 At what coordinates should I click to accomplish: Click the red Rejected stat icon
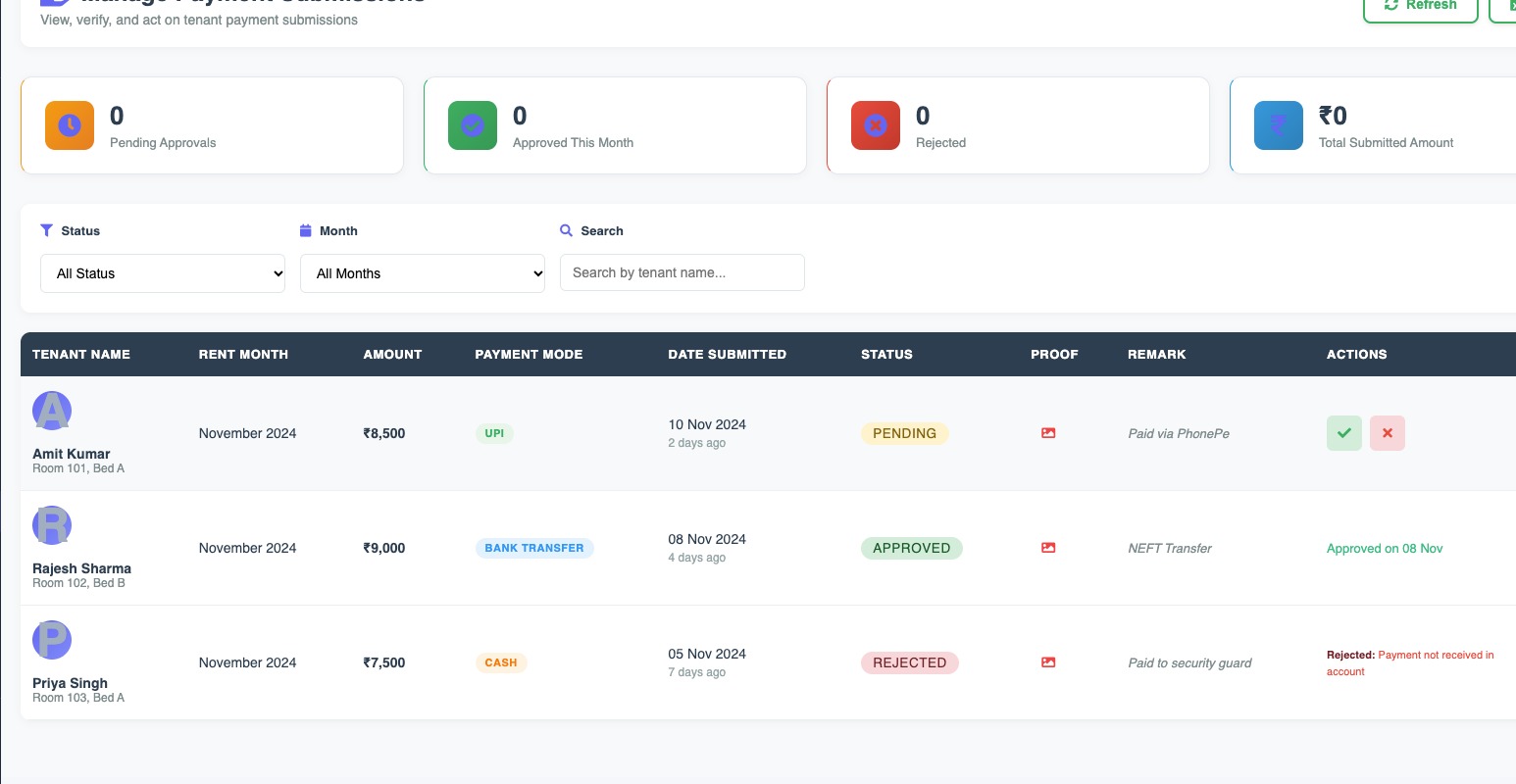pyautogui.click(x=876, y=125)
